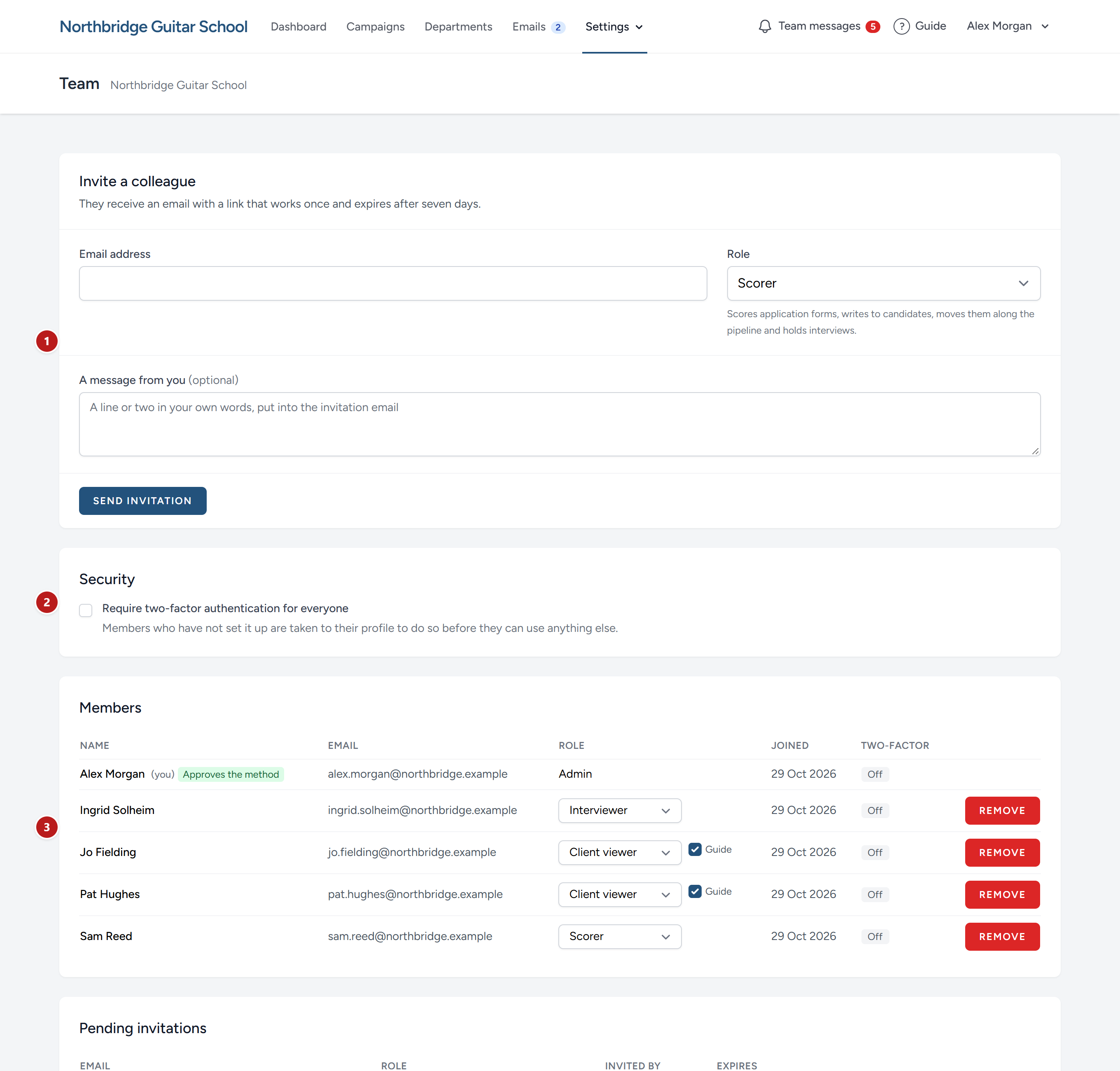Remove Pat Hughes from the team

click(1002, 894)
